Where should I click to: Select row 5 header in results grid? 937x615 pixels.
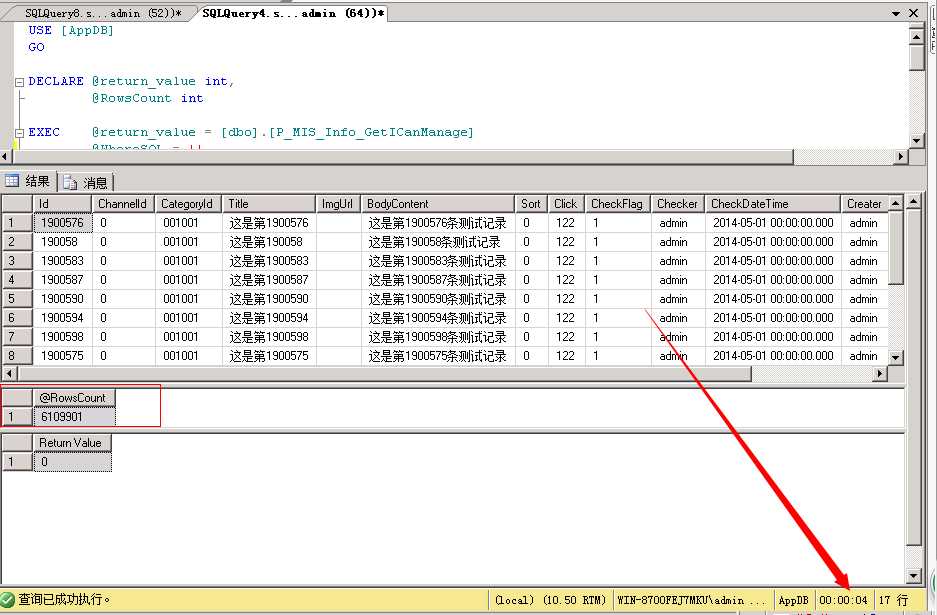[17, 299]
